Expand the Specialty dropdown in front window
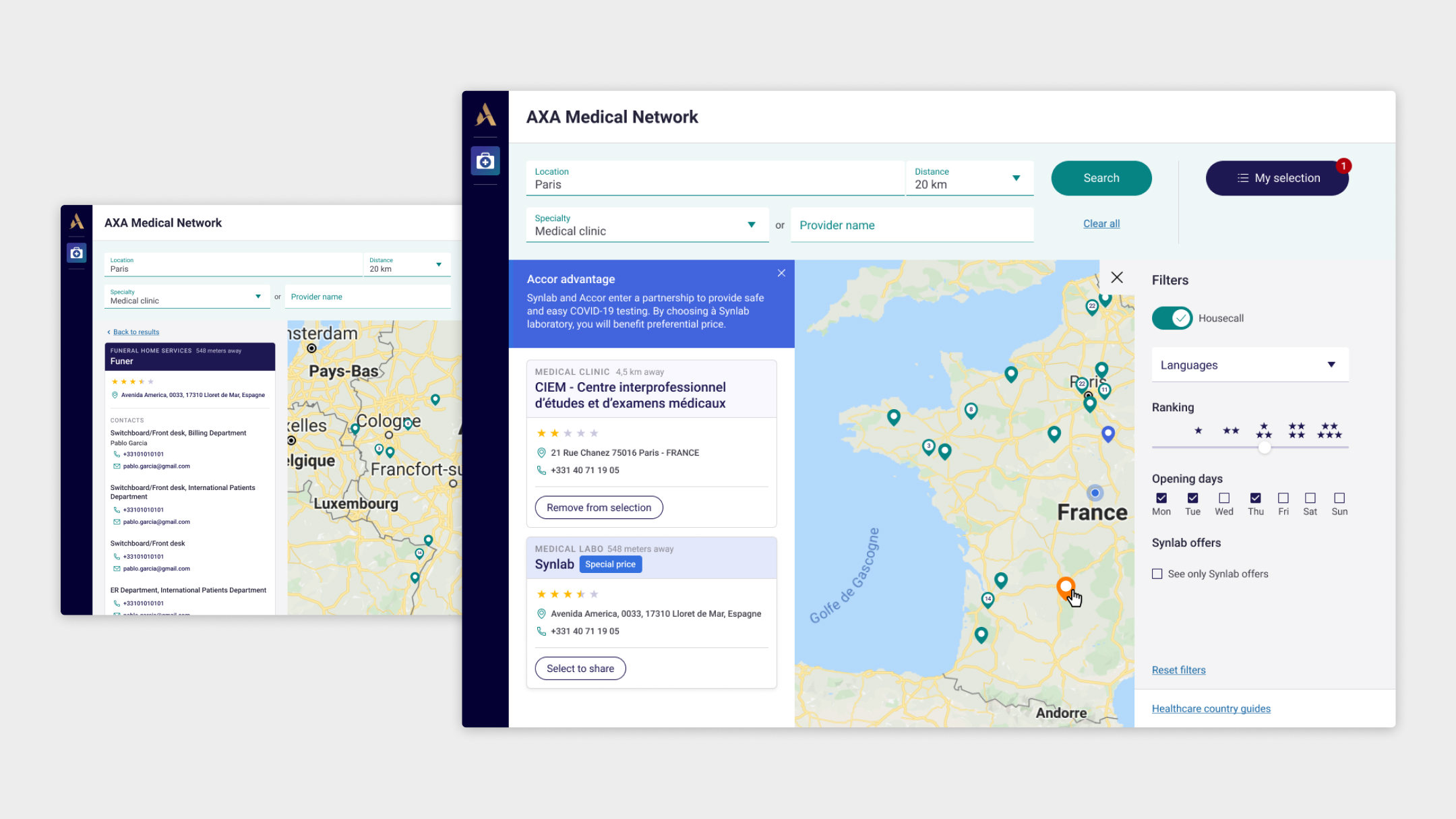1456x819 pixels. click(x=647, y=224)
